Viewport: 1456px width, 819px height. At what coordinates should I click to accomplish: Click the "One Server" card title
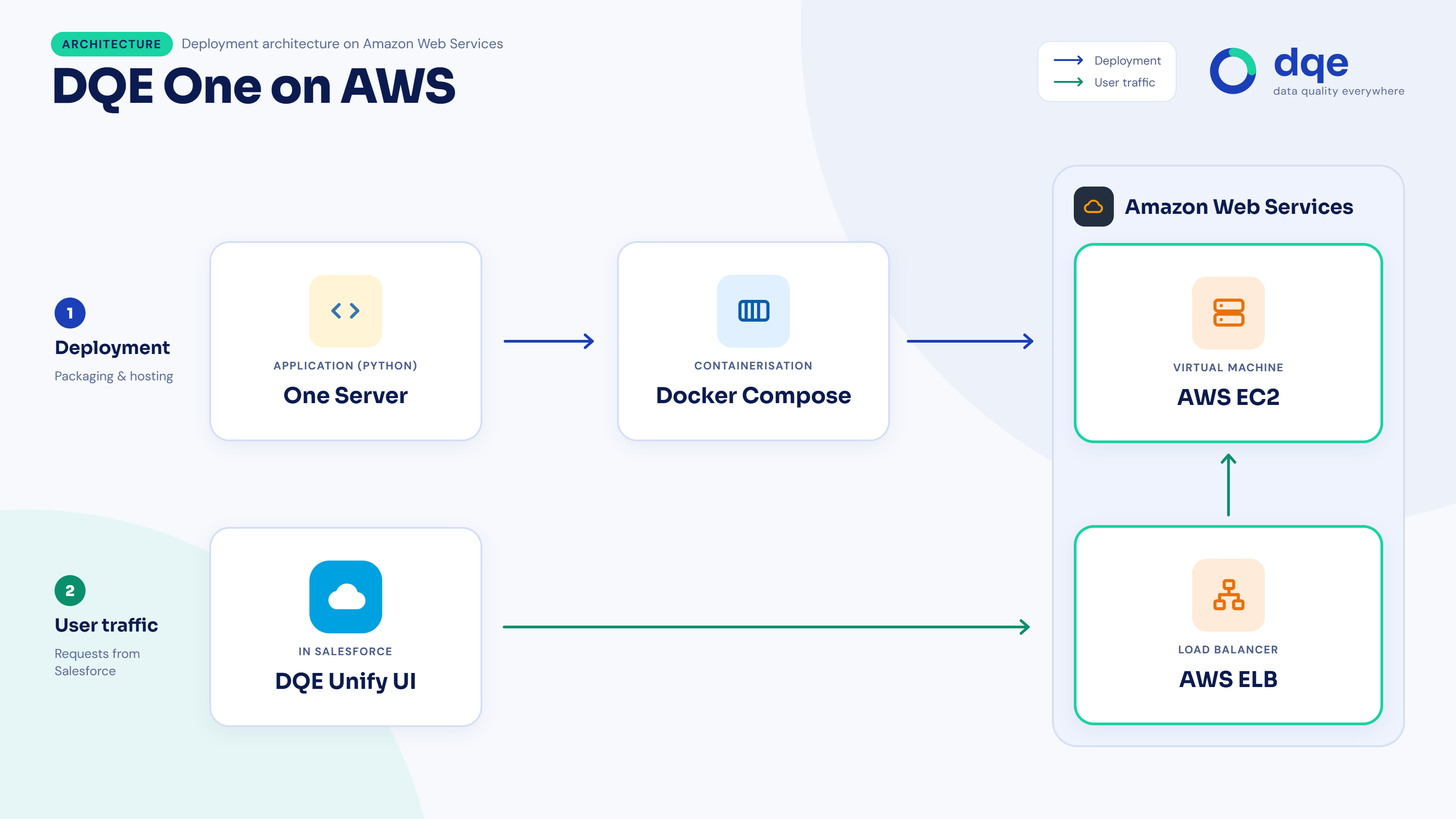pyautogui.click(x=345, y=396)
